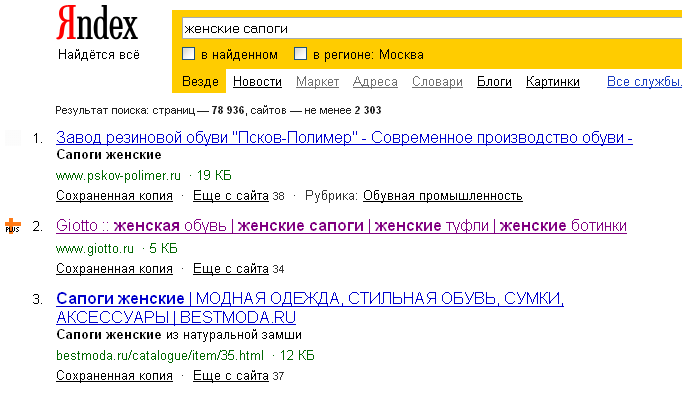Open the 'Адреса' tab
Viewport: 682px width, 393px height.
tap(375, 81)
